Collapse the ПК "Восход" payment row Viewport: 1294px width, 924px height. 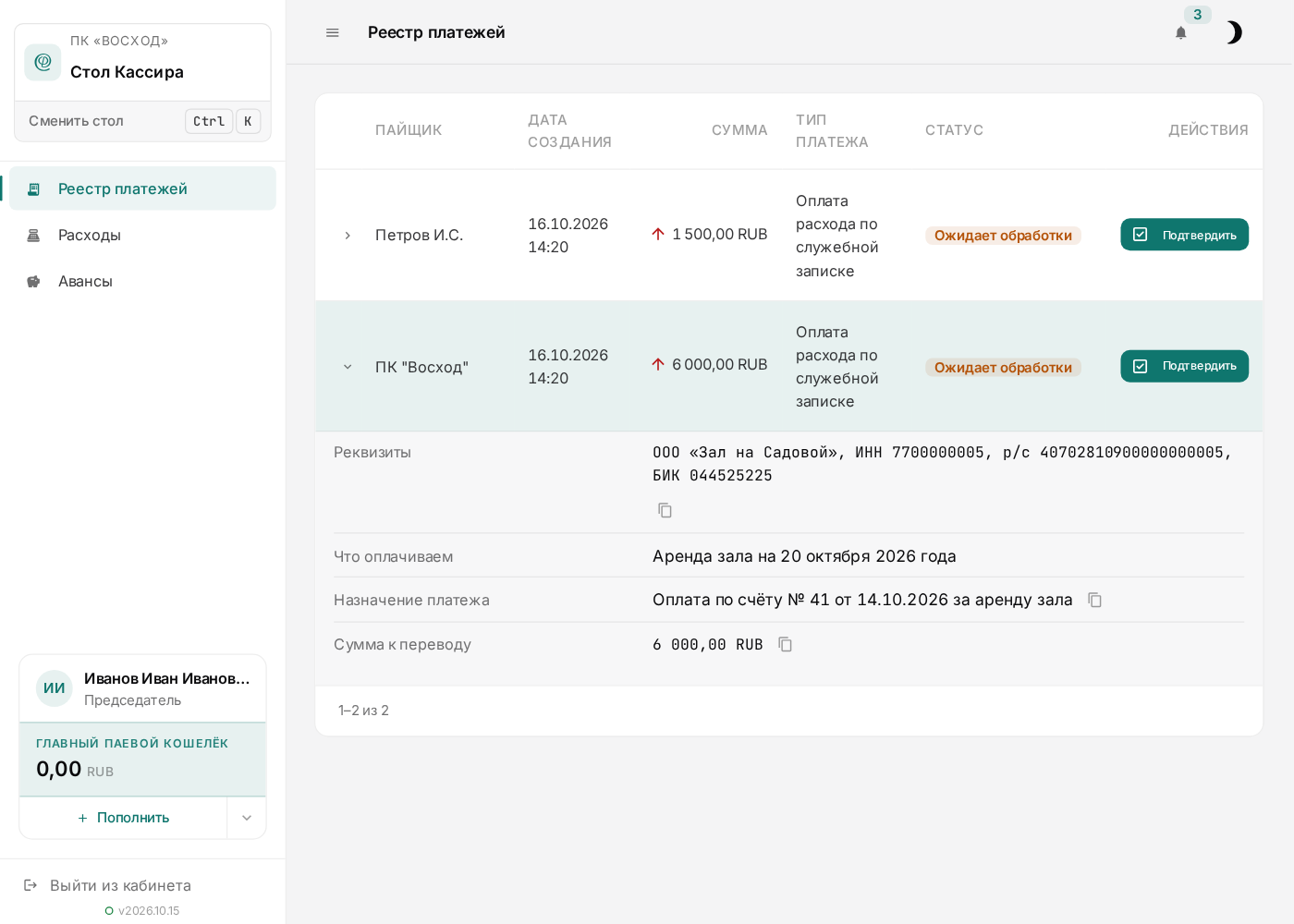pos(348,367)
